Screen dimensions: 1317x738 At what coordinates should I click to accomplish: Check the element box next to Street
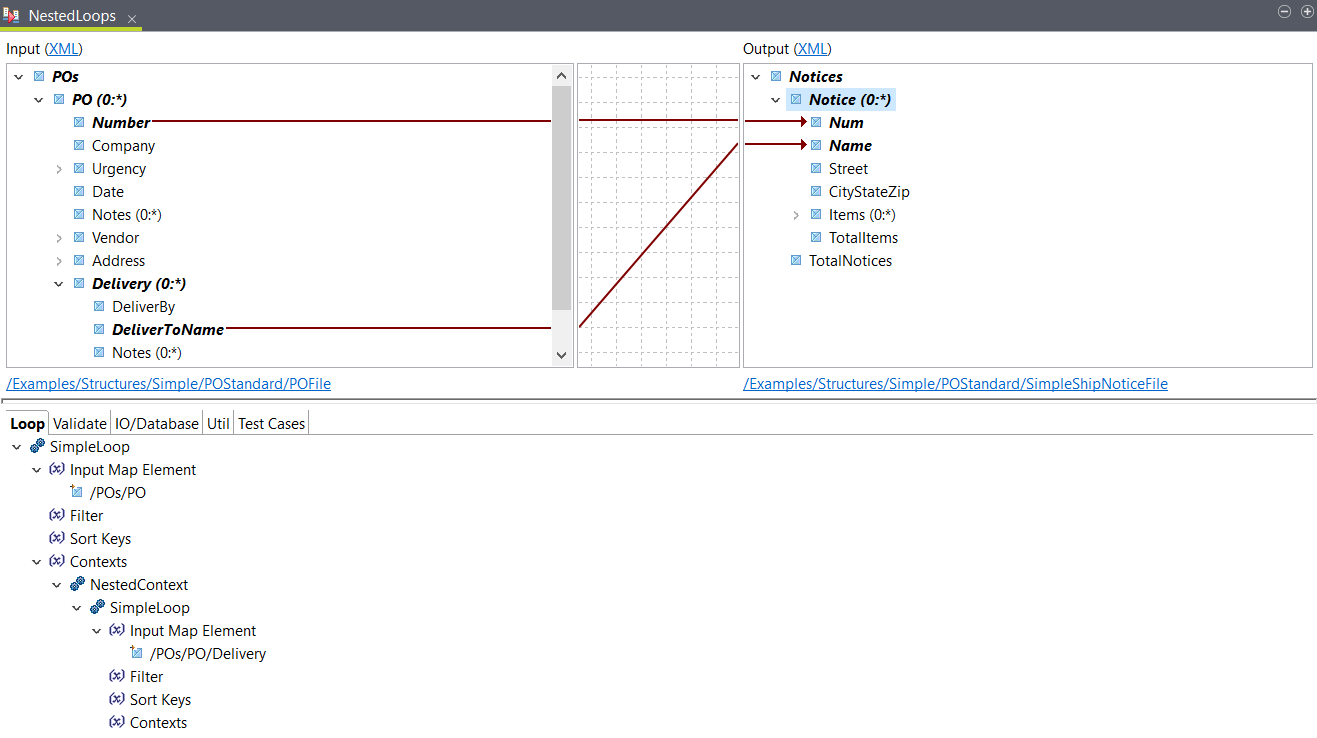pos(816,168)
